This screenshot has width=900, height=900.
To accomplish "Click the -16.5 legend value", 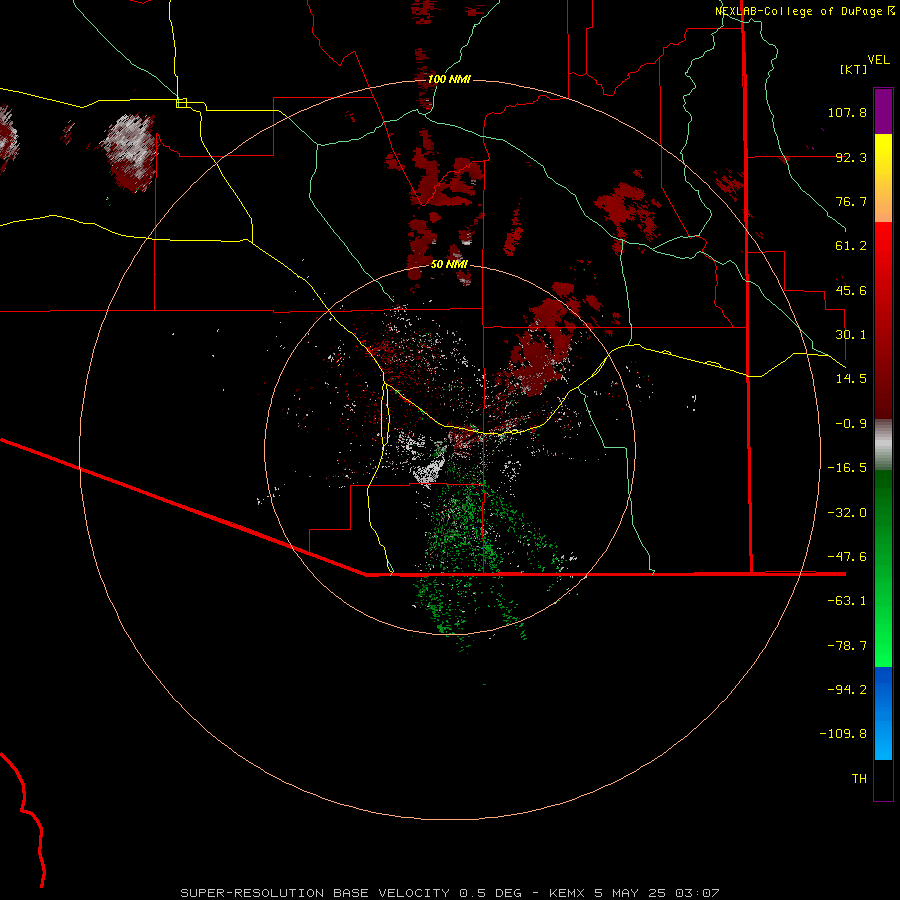I will (x=847, y=468).
